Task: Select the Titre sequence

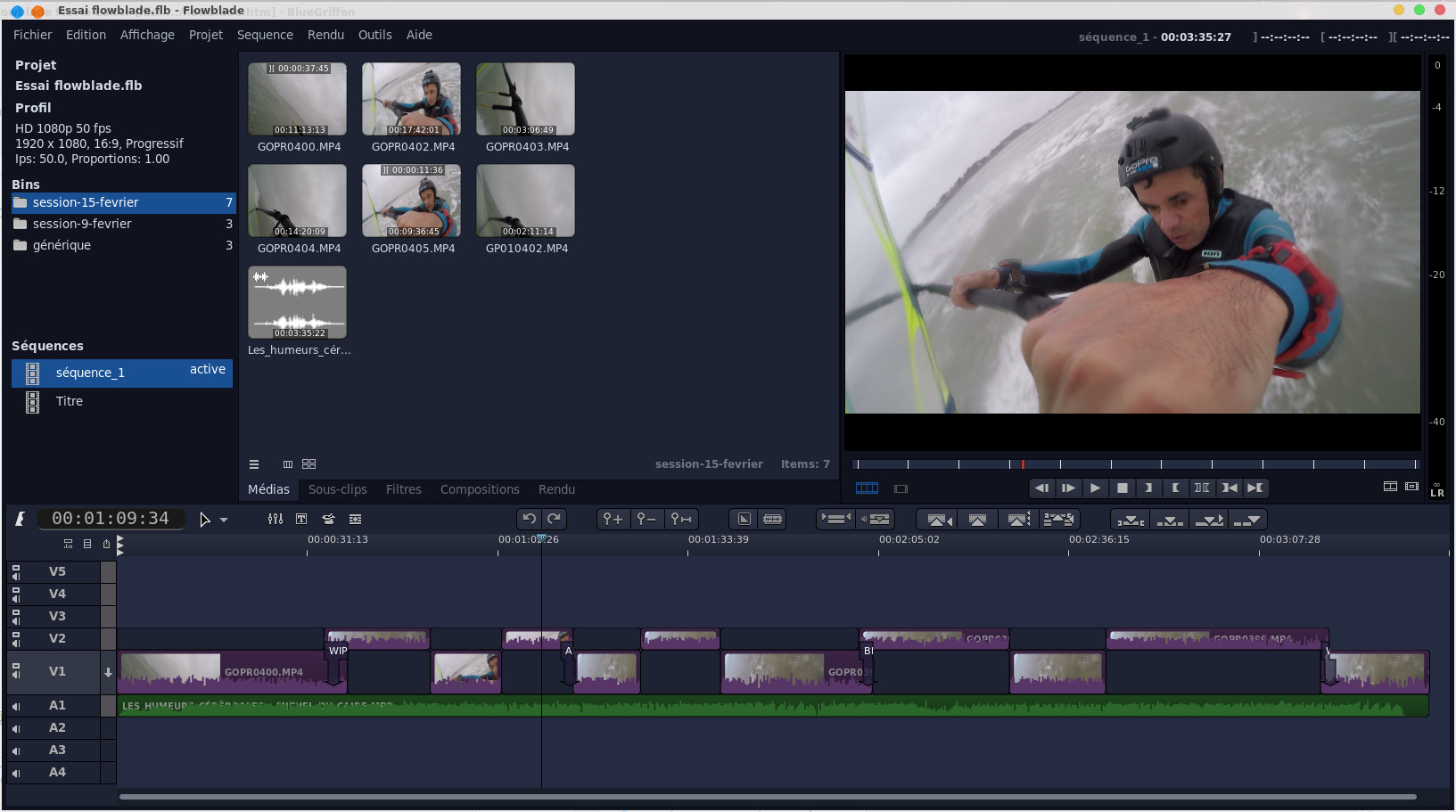Action: (x=70, y=401)
